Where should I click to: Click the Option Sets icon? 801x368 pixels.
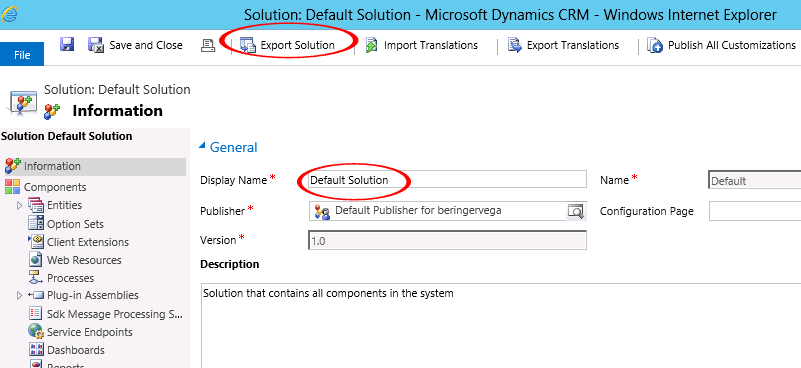pos(36,223)
